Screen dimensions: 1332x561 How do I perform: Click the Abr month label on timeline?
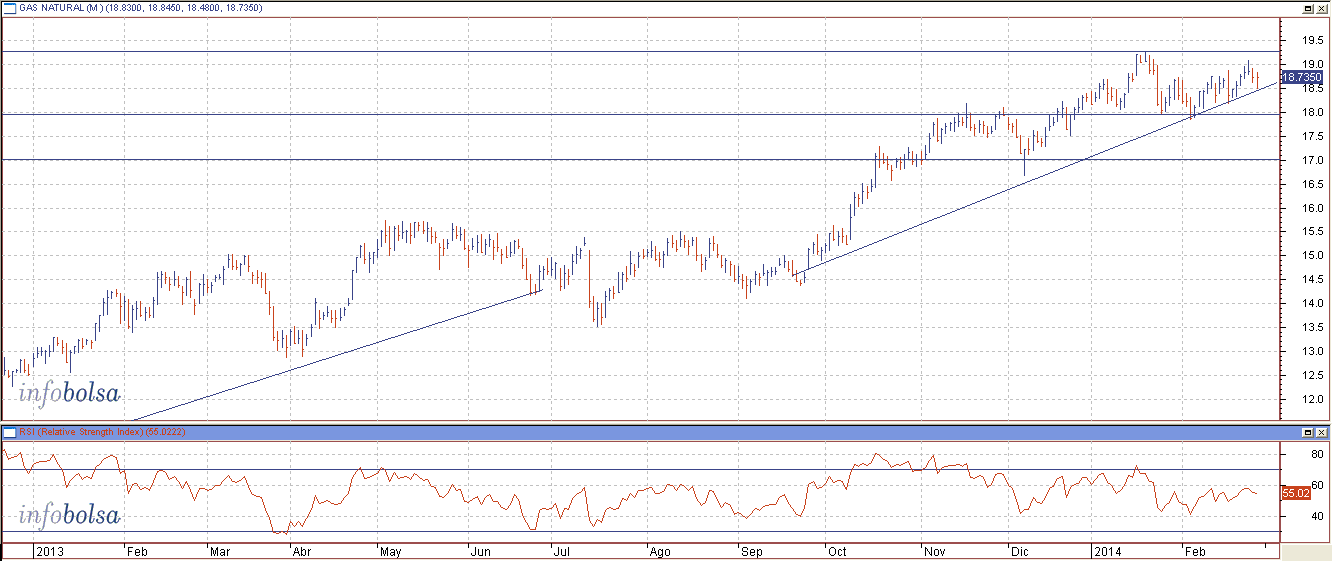point(301,551)
